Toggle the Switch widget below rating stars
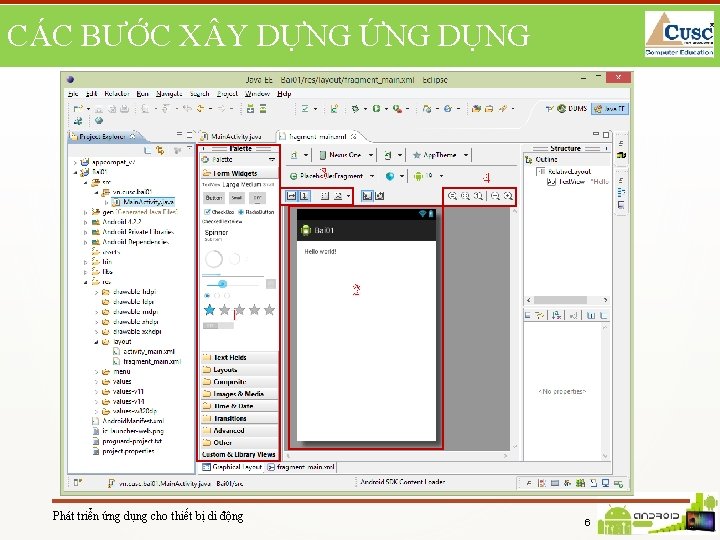 [x=218, y=325]
